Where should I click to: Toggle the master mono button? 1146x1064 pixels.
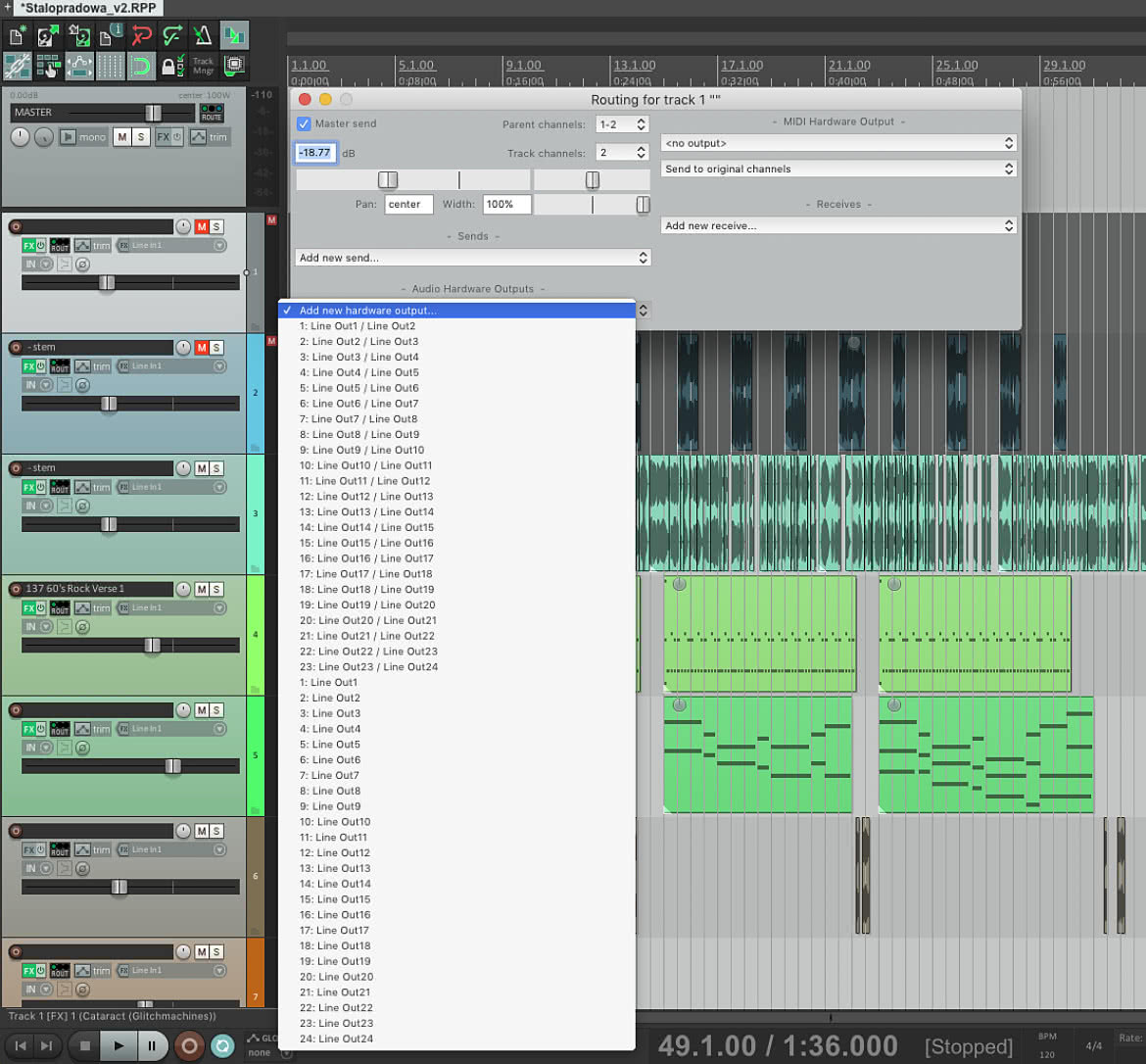[x=82, y=137]
